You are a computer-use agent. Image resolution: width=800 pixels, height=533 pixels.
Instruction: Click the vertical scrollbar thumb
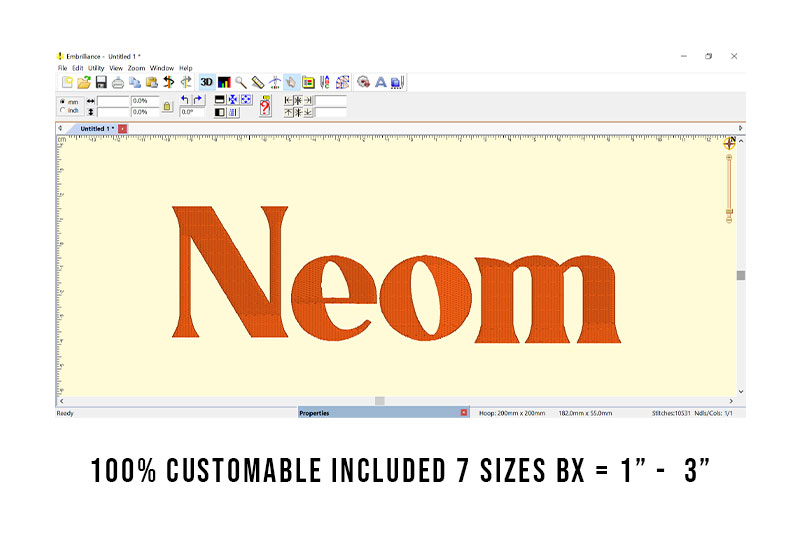pos(741,275)
